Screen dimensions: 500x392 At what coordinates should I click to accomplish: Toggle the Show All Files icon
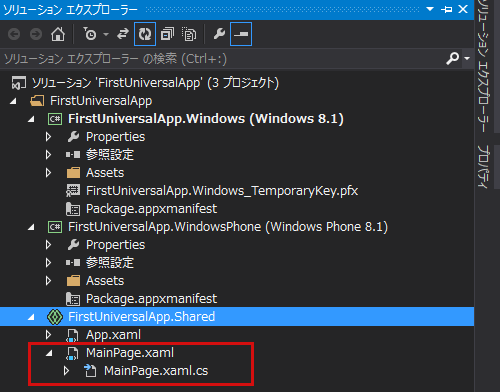[x=189, y=34]
